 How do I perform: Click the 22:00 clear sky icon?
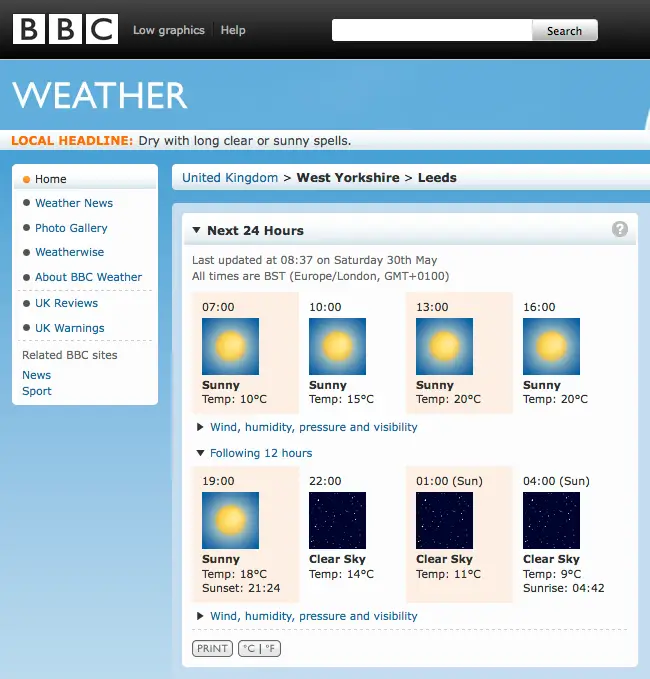337,521
